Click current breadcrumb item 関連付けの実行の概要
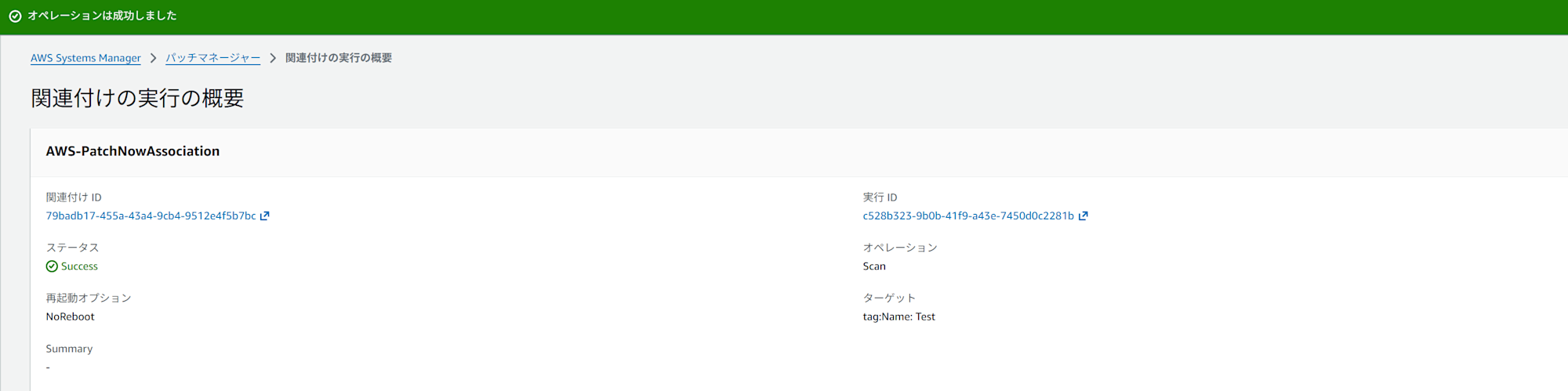The image size is (1568, 391). click(339, 58)
